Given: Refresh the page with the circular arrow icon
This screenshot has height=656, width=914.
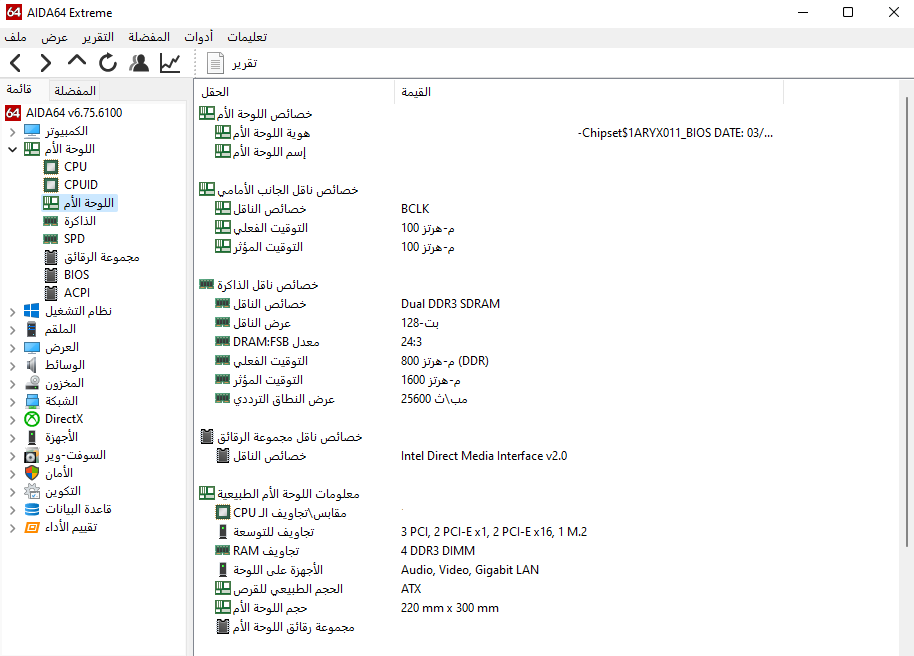Looking at the screenshot, I should point(108,62).
